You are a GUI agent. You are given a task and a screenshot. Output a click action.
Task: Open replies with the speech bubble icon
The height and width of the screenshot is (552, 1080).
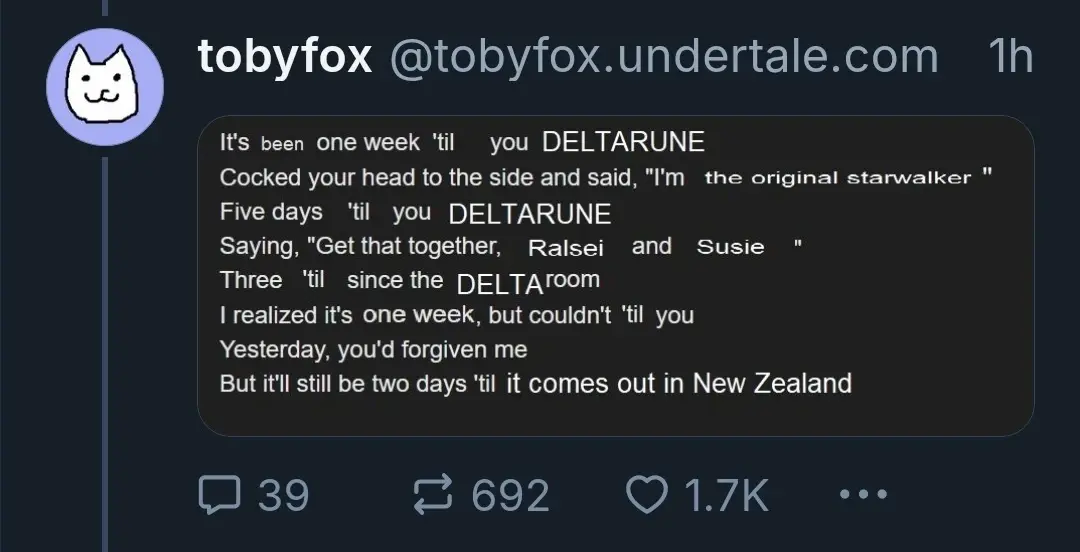(x=220, y=495)
